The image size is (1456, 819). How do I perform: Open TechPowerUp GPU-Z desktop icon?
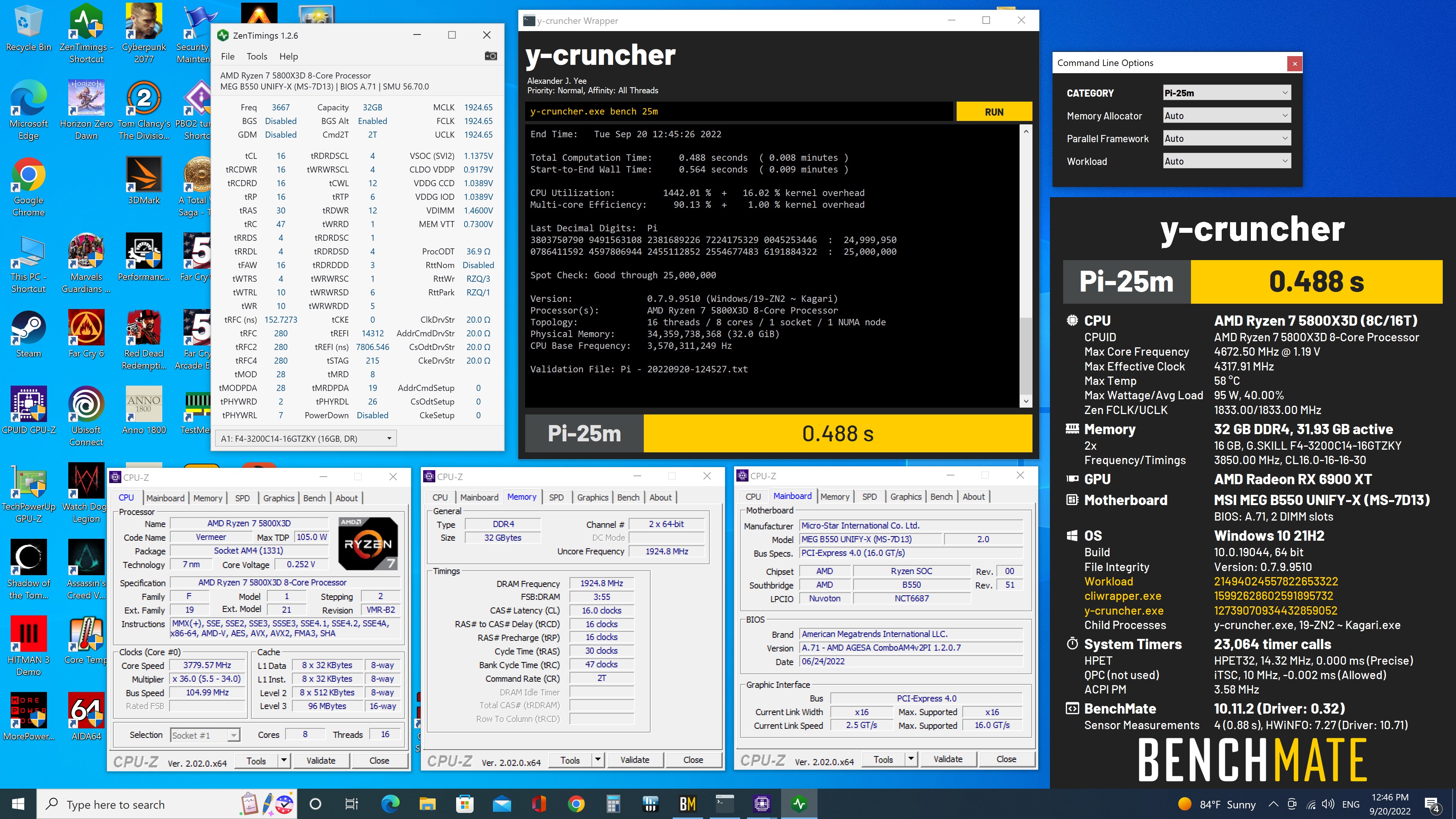pyautogui.click(x=28, y=493)
